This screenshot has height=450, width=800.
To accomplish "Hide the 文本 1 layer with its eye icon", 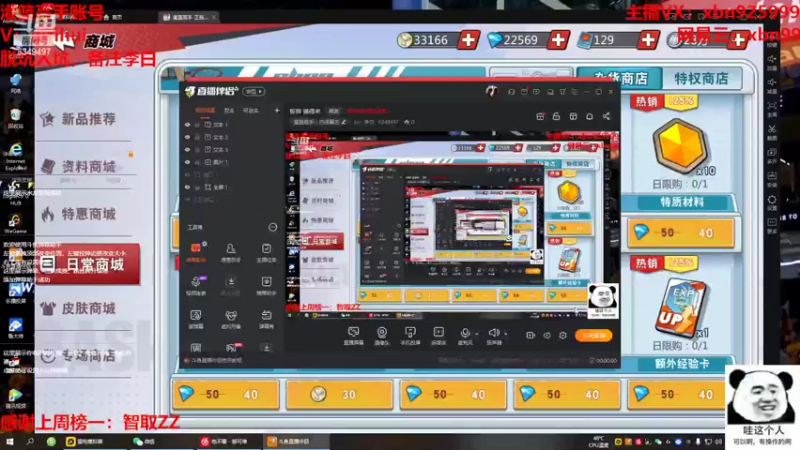I will click(x=187, y=124).
